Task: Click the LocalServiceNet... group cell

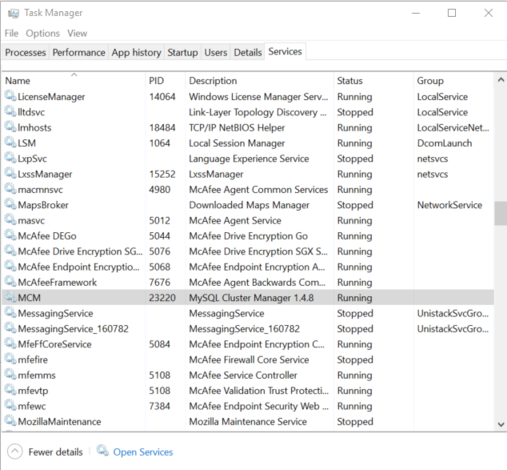Action: click(x=453, y=128)
